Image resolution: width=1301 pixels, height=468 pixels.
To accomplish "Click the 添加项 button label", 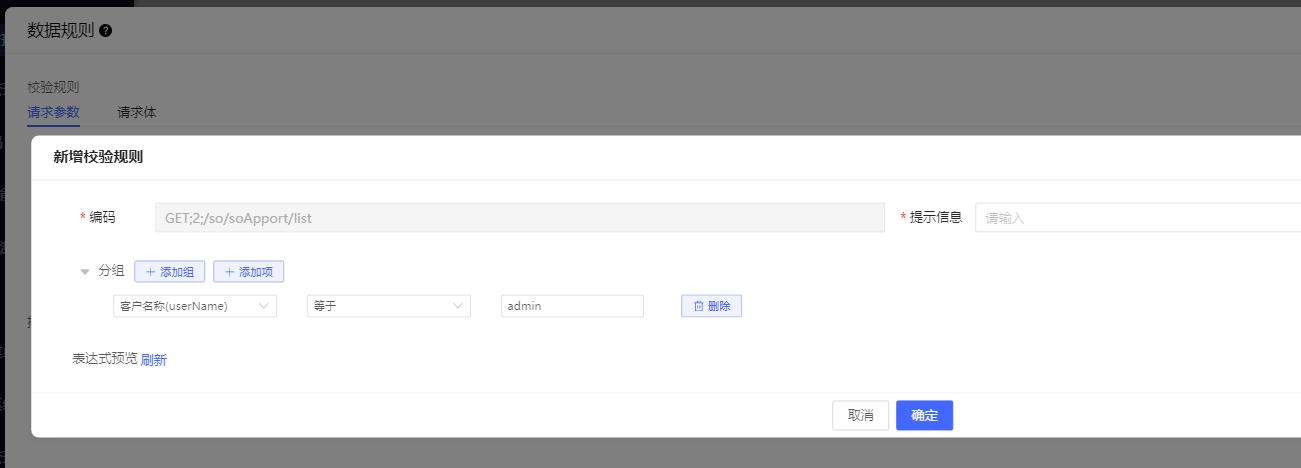I will pyautogui.click(x=258, y=272).
